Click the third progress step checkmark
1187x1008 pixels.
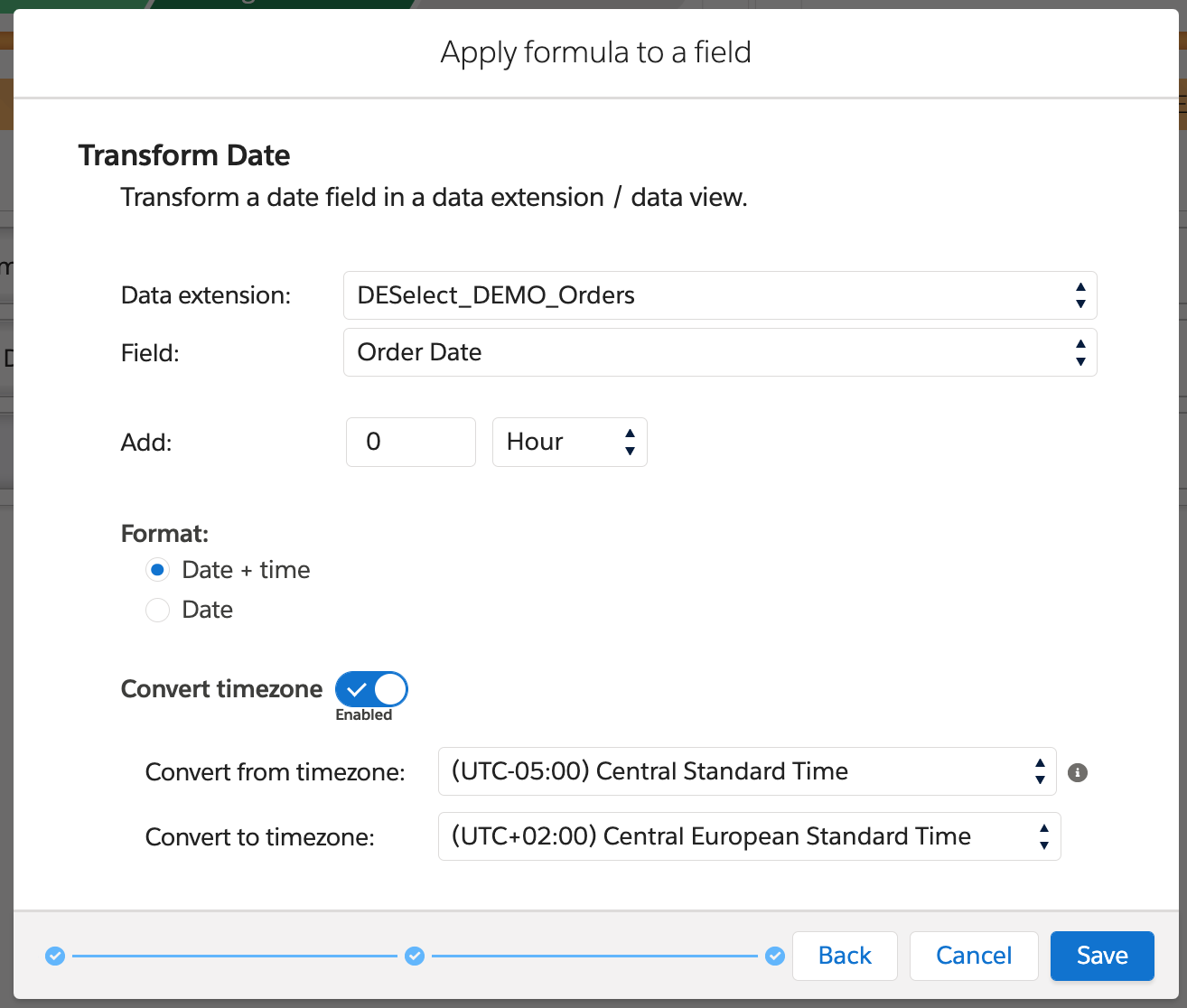click(775, 956)
